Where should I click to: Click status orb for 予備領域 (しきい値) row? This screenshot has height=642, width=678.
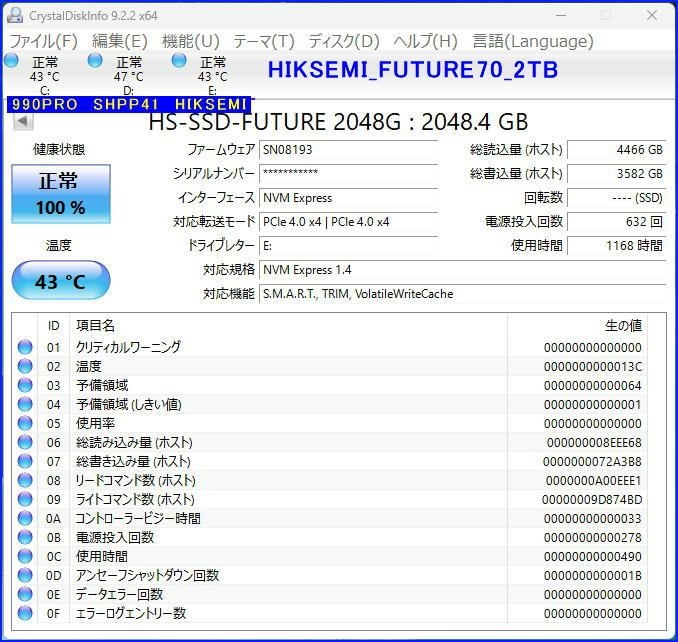(25, 404)
